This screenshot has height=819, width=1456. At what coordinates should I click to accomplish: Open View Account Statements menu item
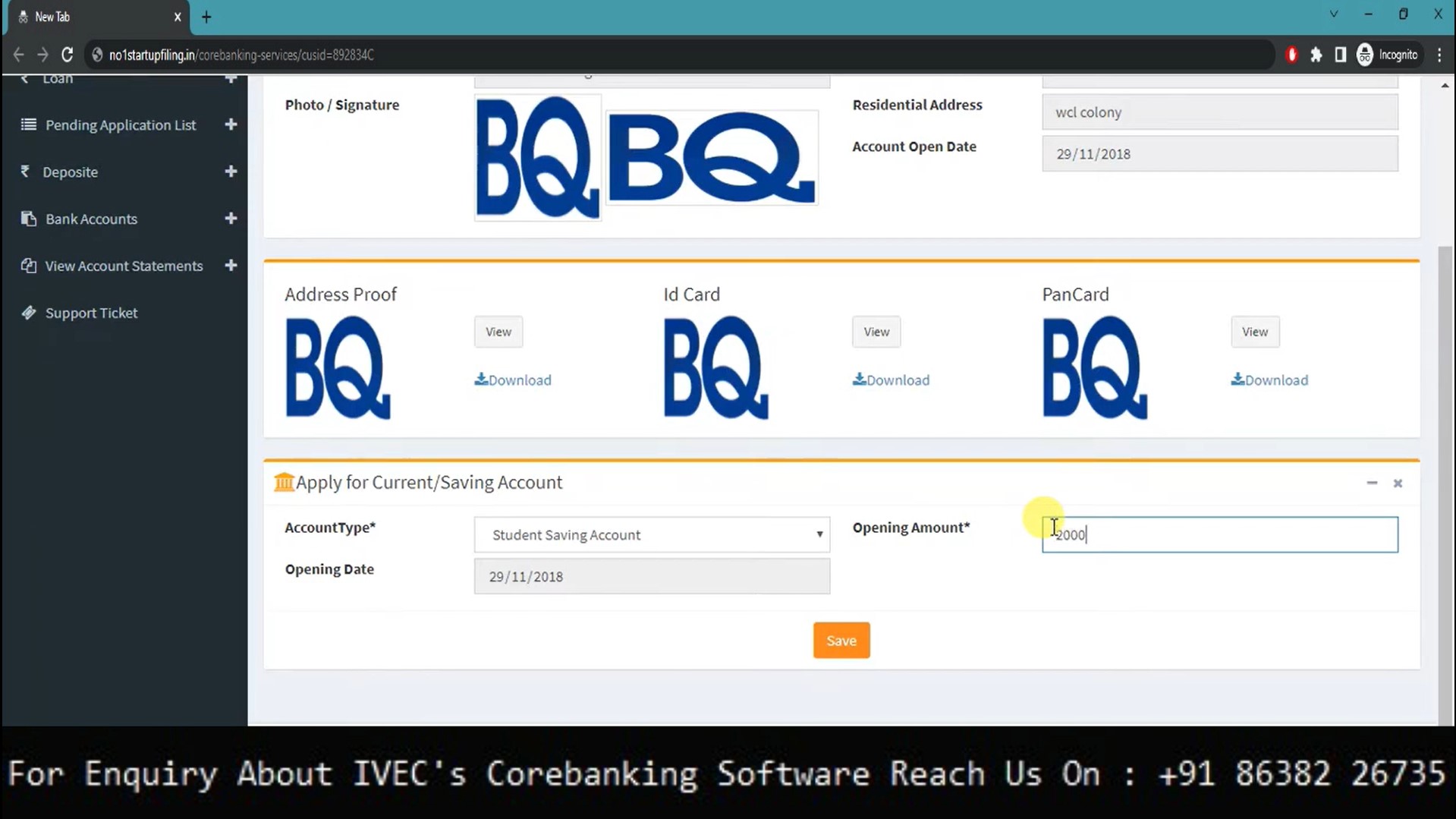[124, 266]
